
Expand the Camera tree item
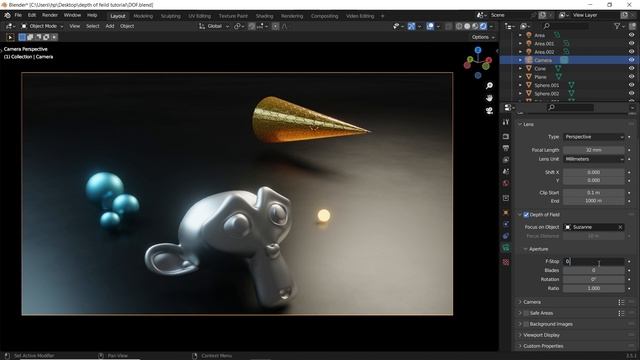tap(520, 60)
